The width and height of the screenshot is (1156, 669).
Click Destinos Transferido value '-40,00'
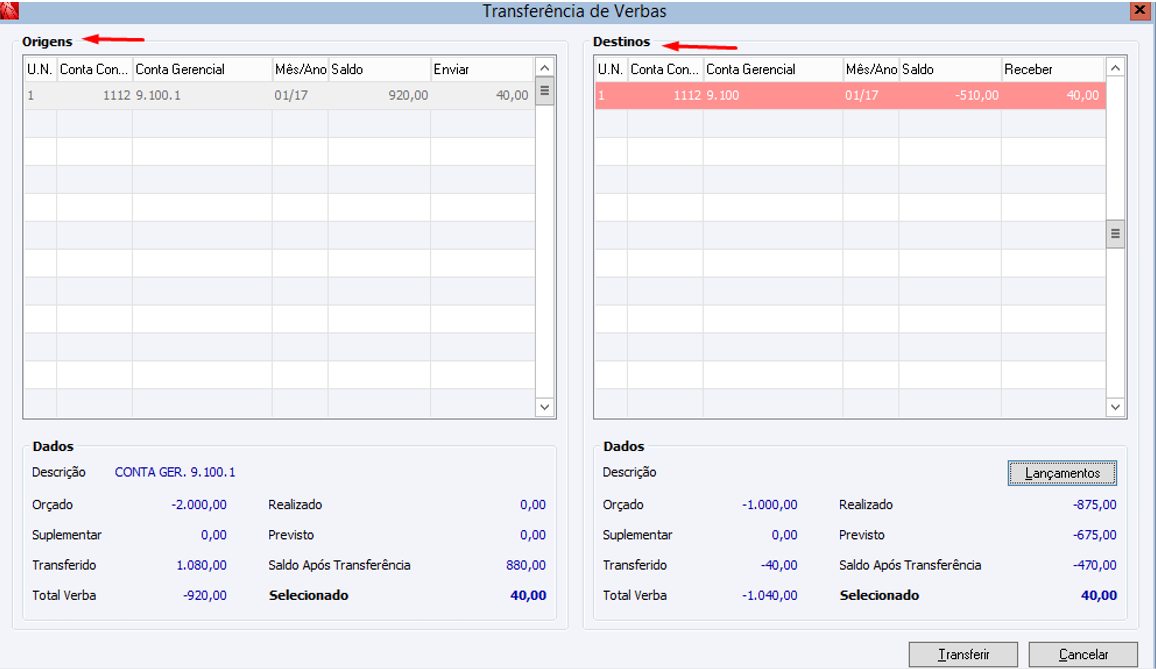(779, 565)
